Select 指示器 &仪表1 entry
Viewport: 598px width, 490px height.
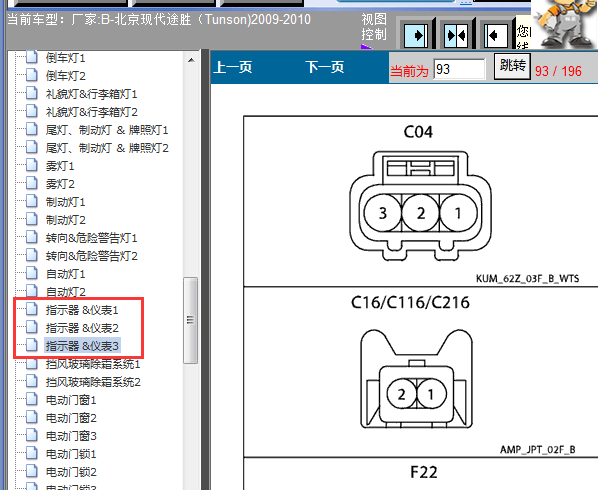click(x=82, y=310)
